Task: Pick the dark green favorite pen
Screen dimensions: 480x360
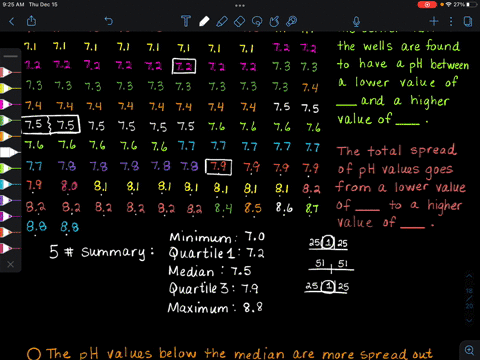Action: (10, 120)
